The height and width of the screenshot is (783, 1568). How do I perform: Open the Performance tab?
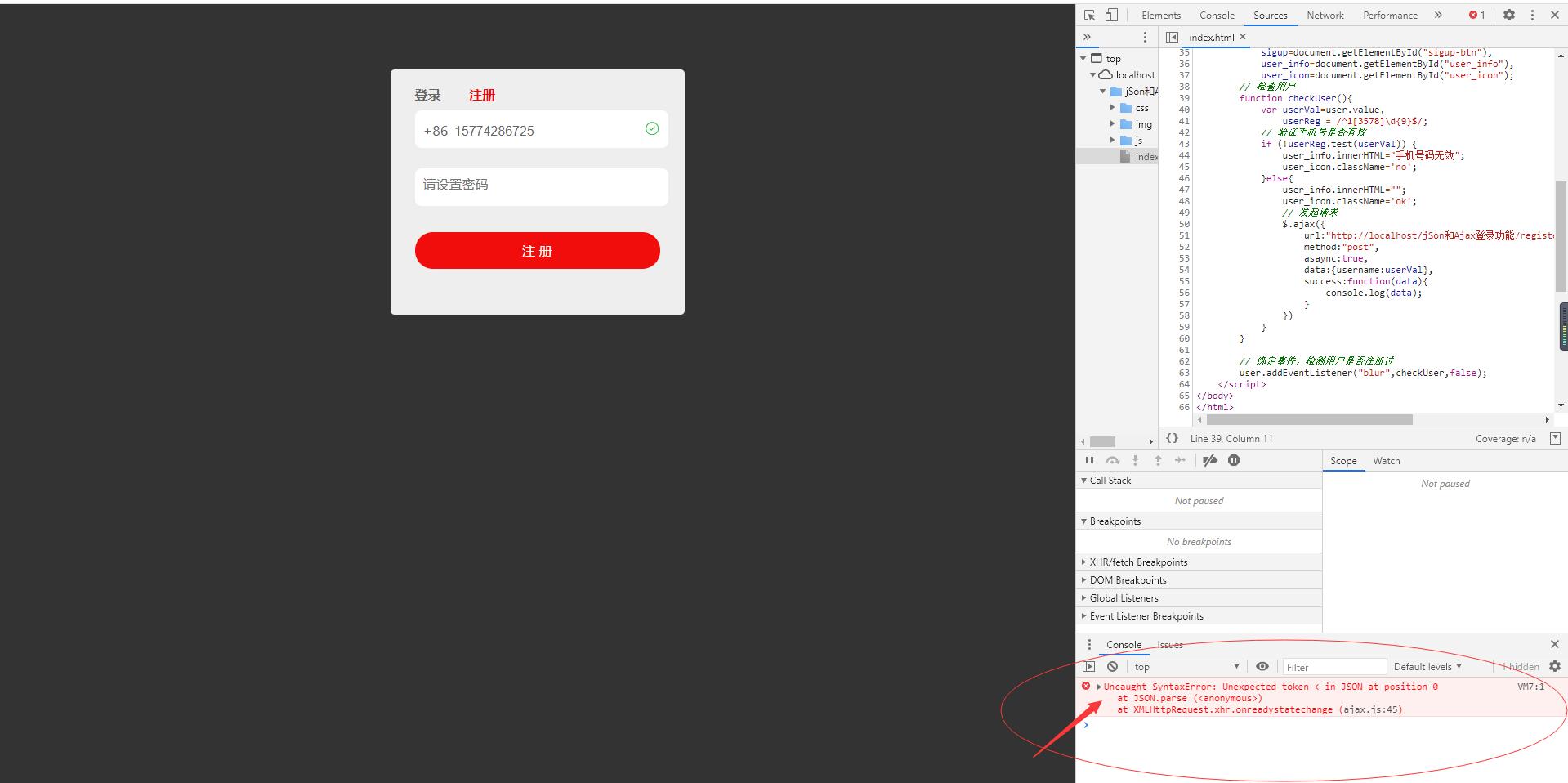point(1390,15)
